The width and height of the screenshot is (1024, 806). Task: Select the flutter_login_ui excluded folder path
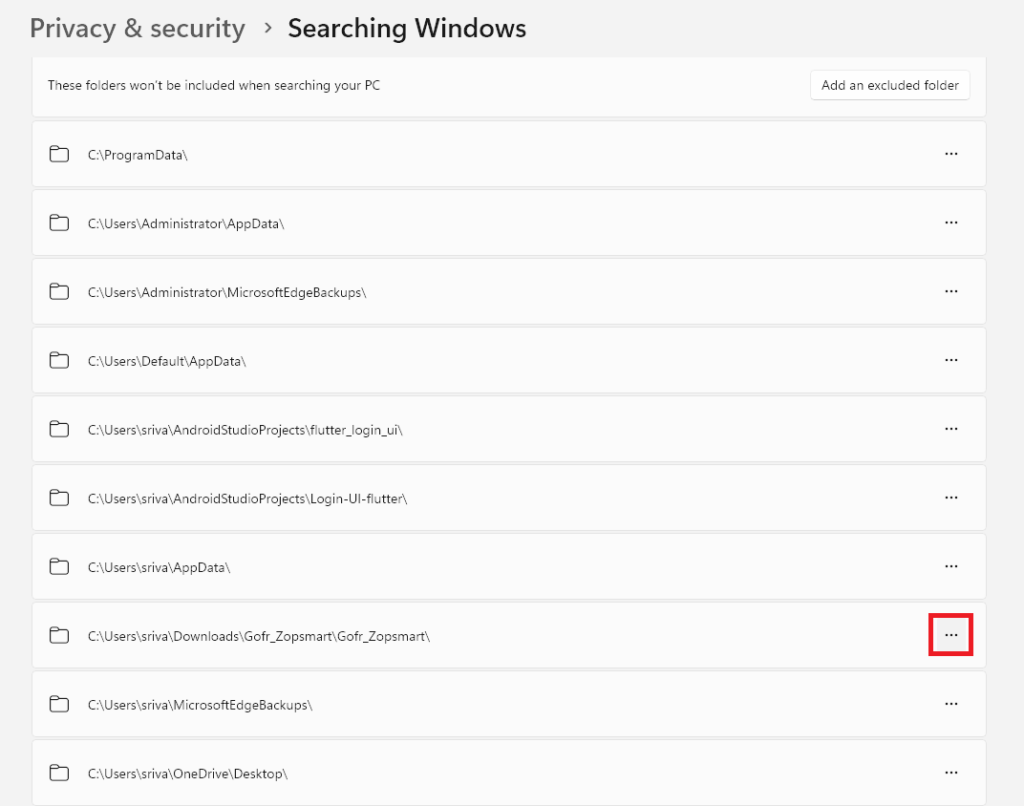pyautogui.click(x=245, y=430)
